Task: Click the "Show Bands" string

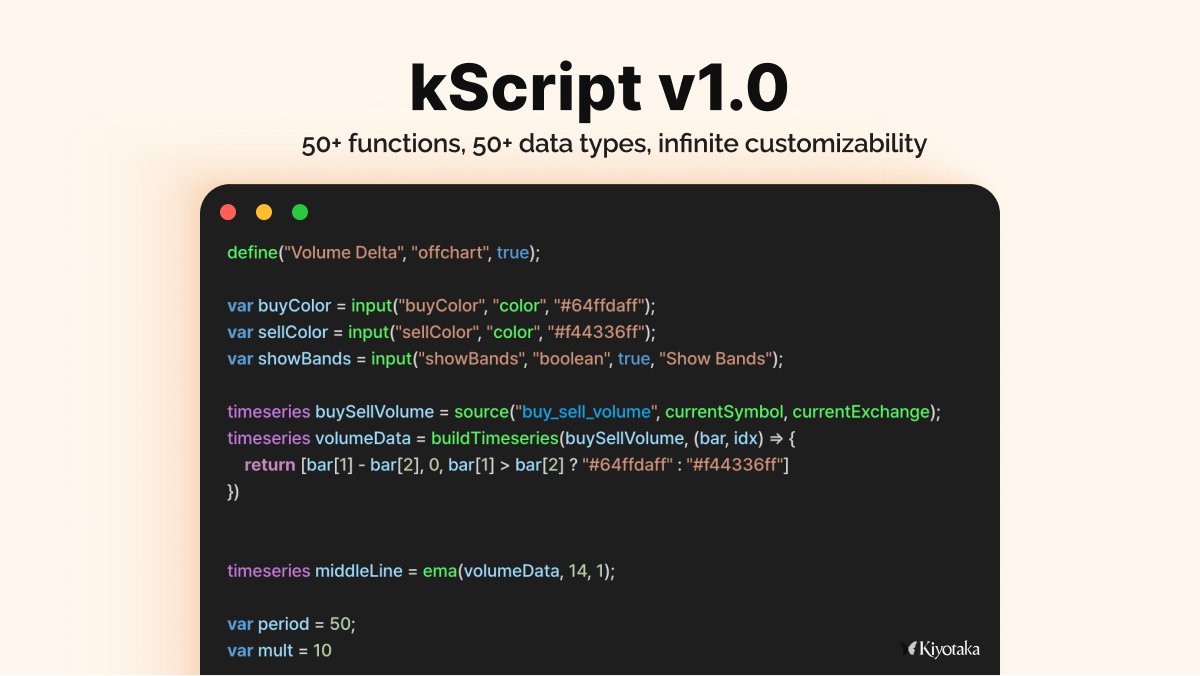Action: pyautogui.click(x=714, y=358)
